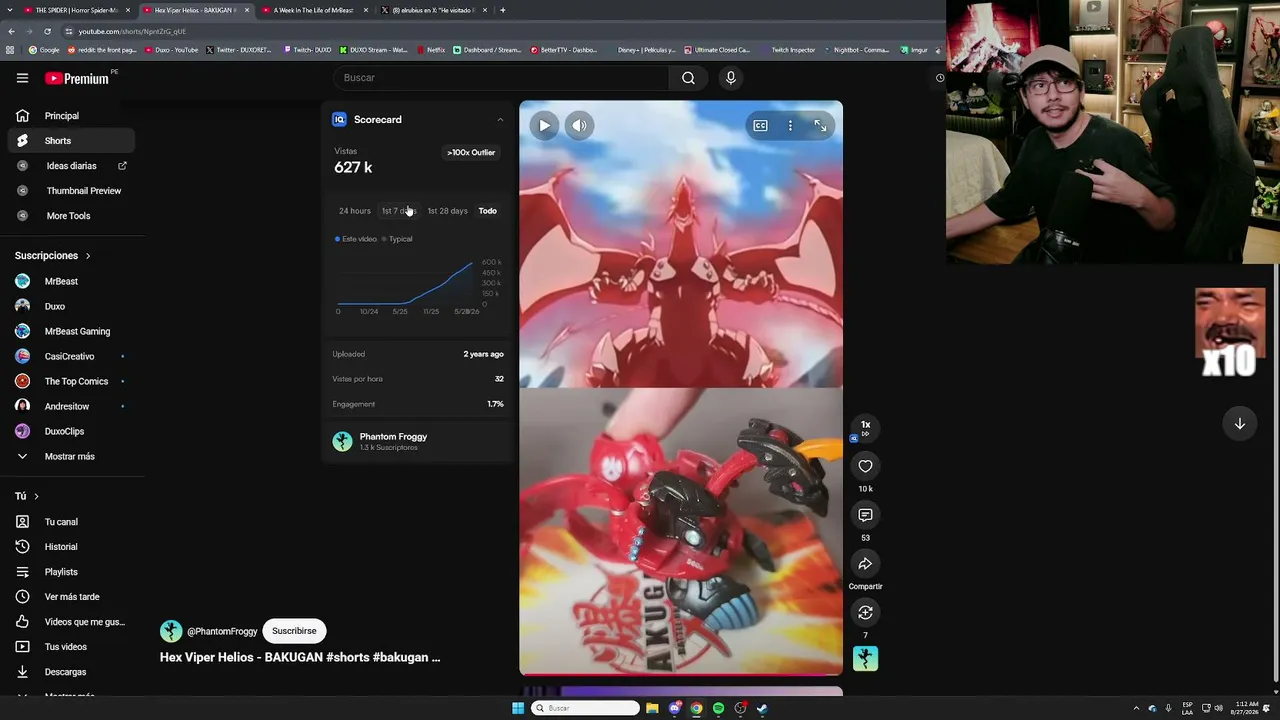Open the @PhantomFroggy channel link
1280x720 pixels.
[222, 631]
